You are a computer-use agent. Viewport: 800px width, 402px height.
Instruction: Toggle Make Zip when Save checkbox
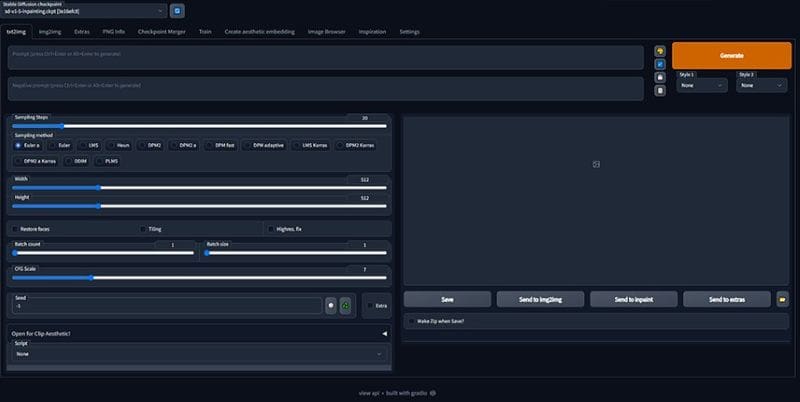[411, 321]
